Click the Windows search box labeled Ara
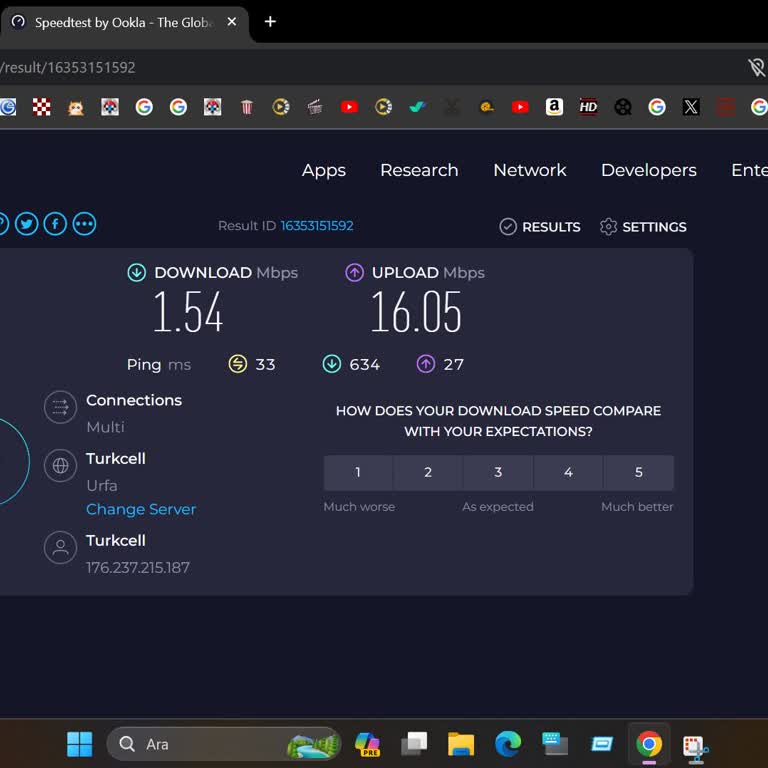 click(223, 744)
